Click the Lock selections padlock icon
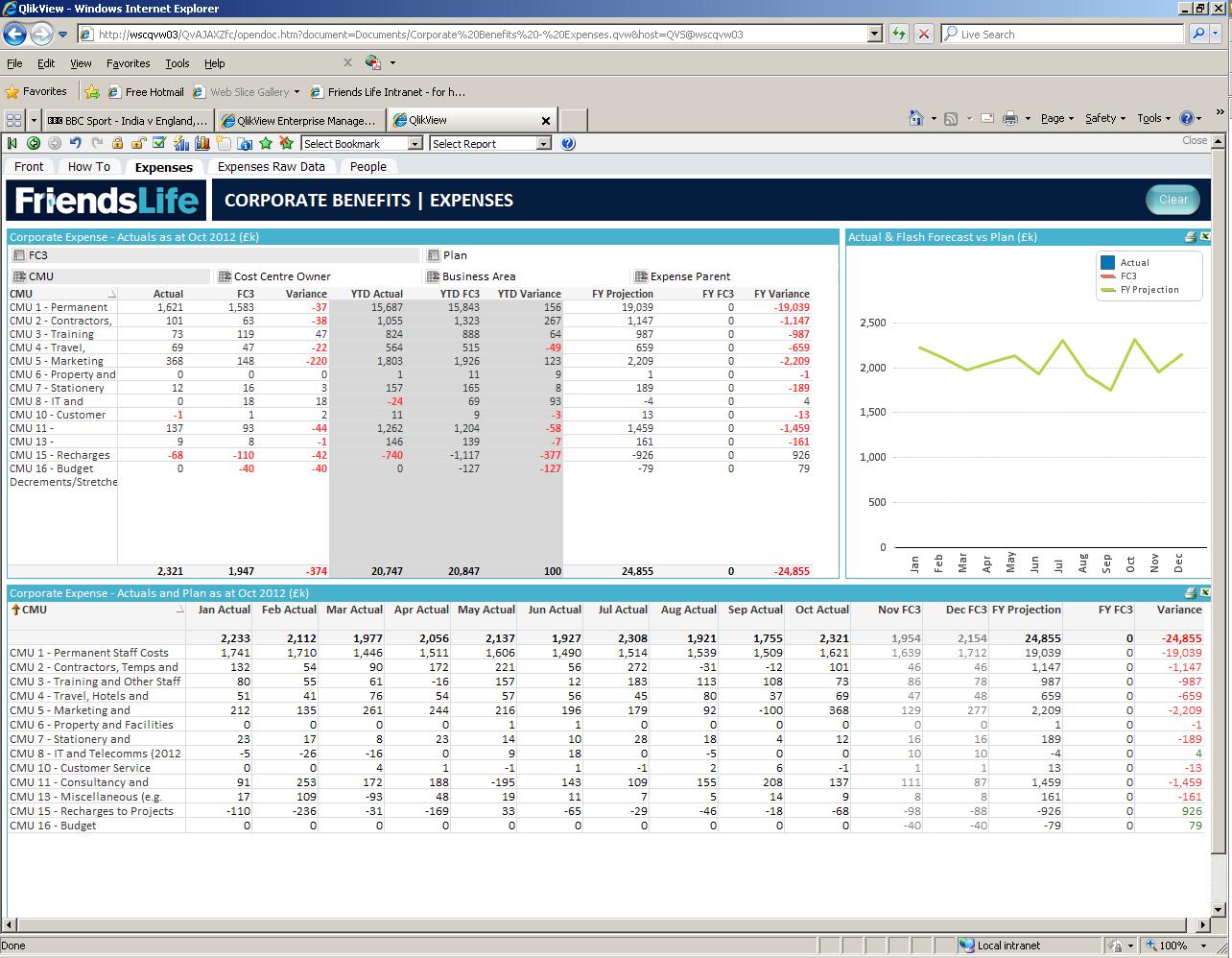This screenshot has width=1232, height=958. click(x=118, y=143)
